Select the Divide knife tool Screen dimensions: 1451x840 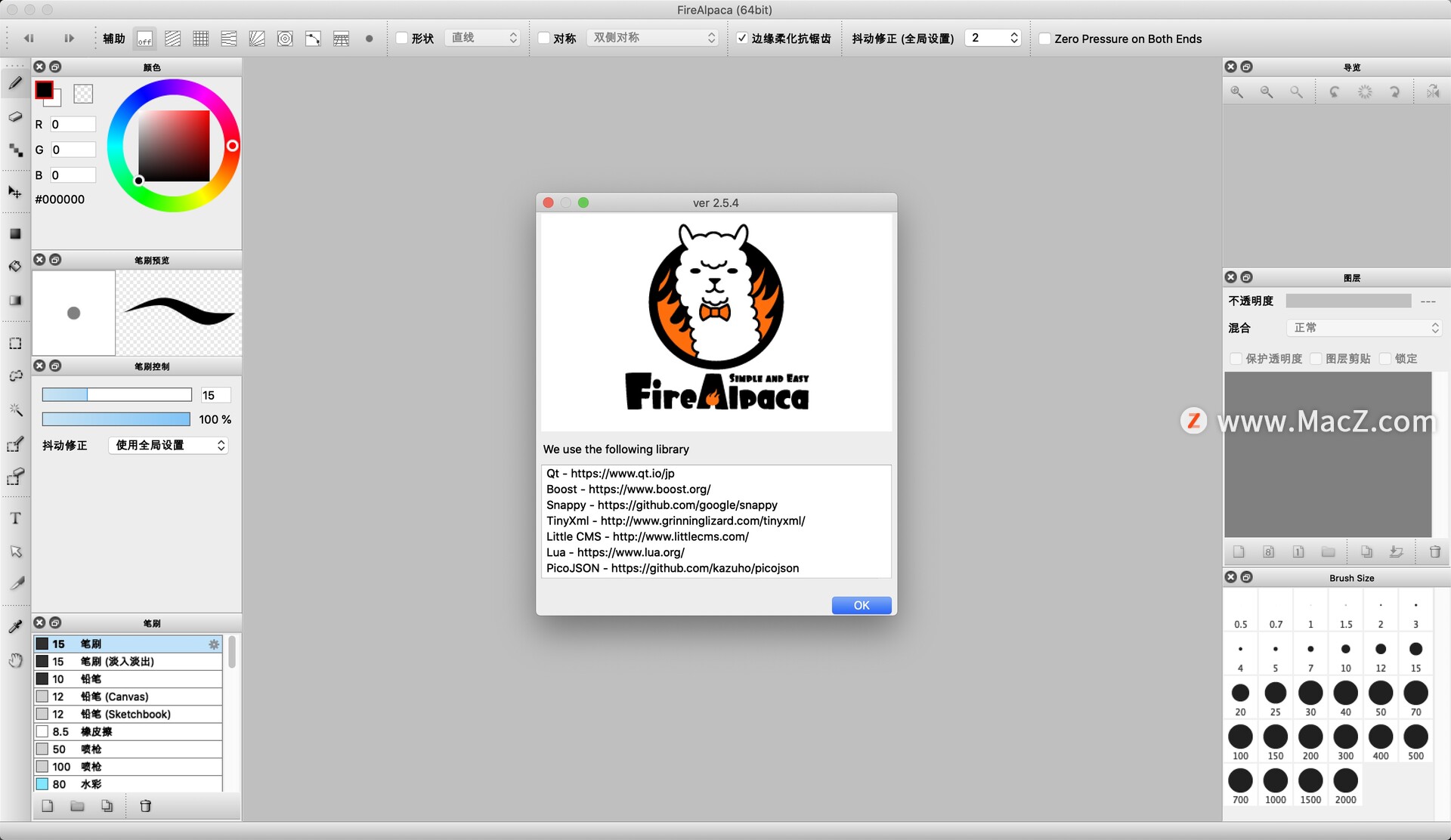[x=15, y=584]
